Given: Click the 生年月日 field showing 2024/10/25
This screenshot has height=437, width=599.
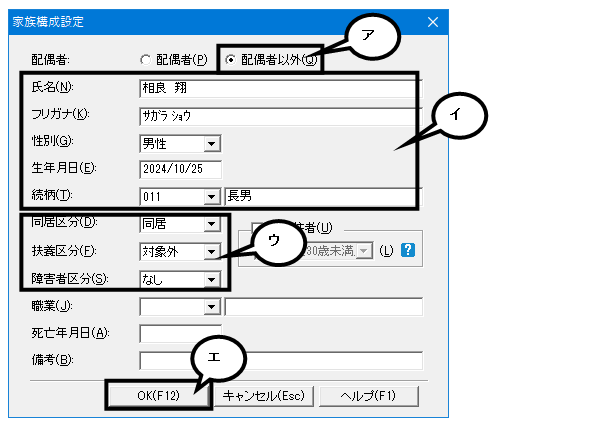Looking at the screenshot, I should pyautogui.click(x=180, y=169).
